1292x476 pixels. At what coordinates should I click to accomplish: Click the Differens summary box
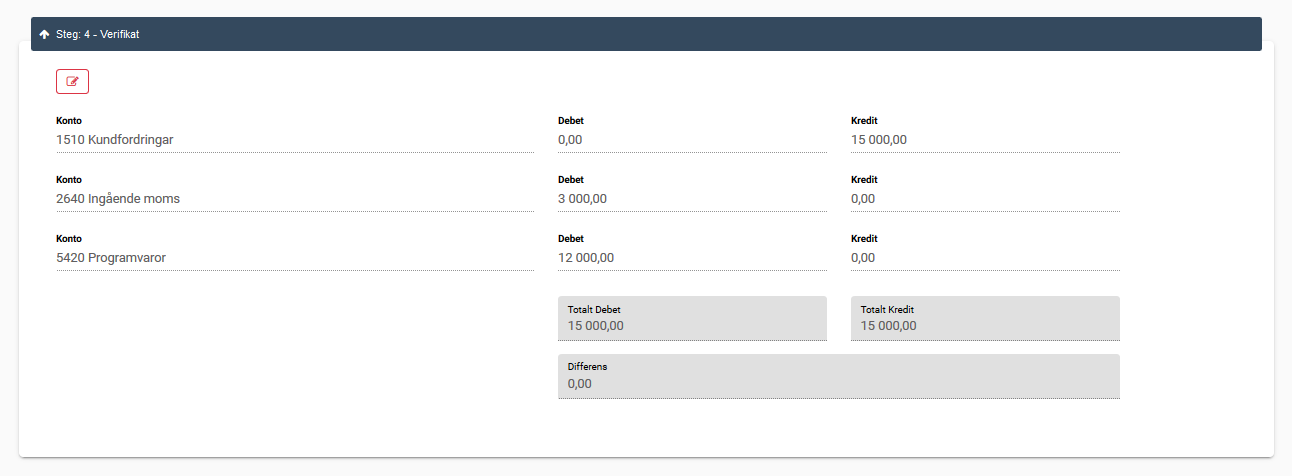click(x=838, y=376)
